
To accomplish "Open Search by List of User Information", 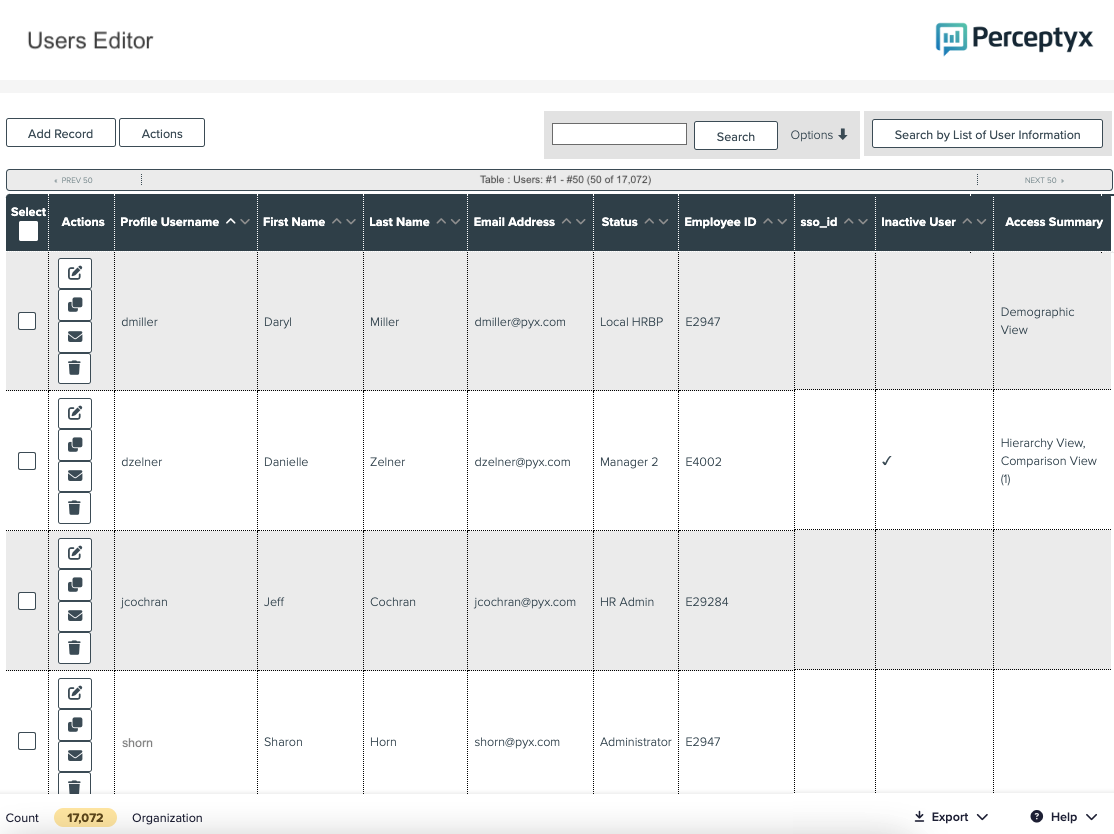I will tap(987, 134).
